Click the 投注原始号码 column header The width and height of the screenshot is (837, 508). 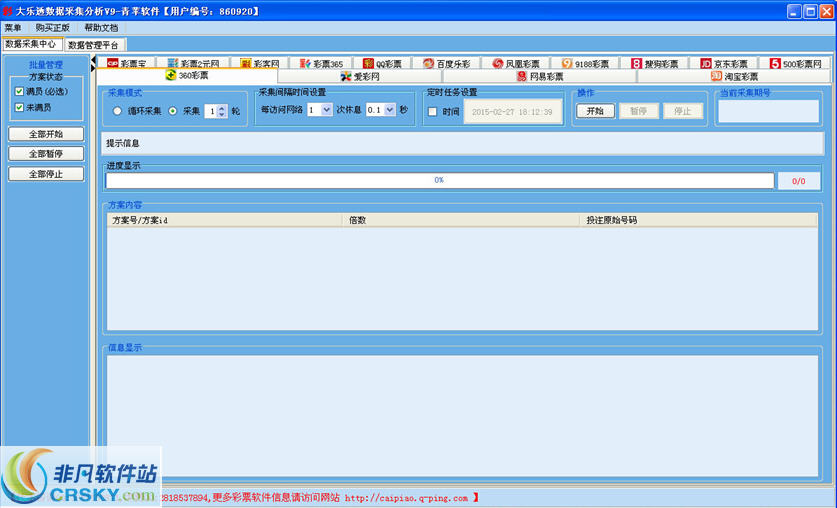coord(698,220)
